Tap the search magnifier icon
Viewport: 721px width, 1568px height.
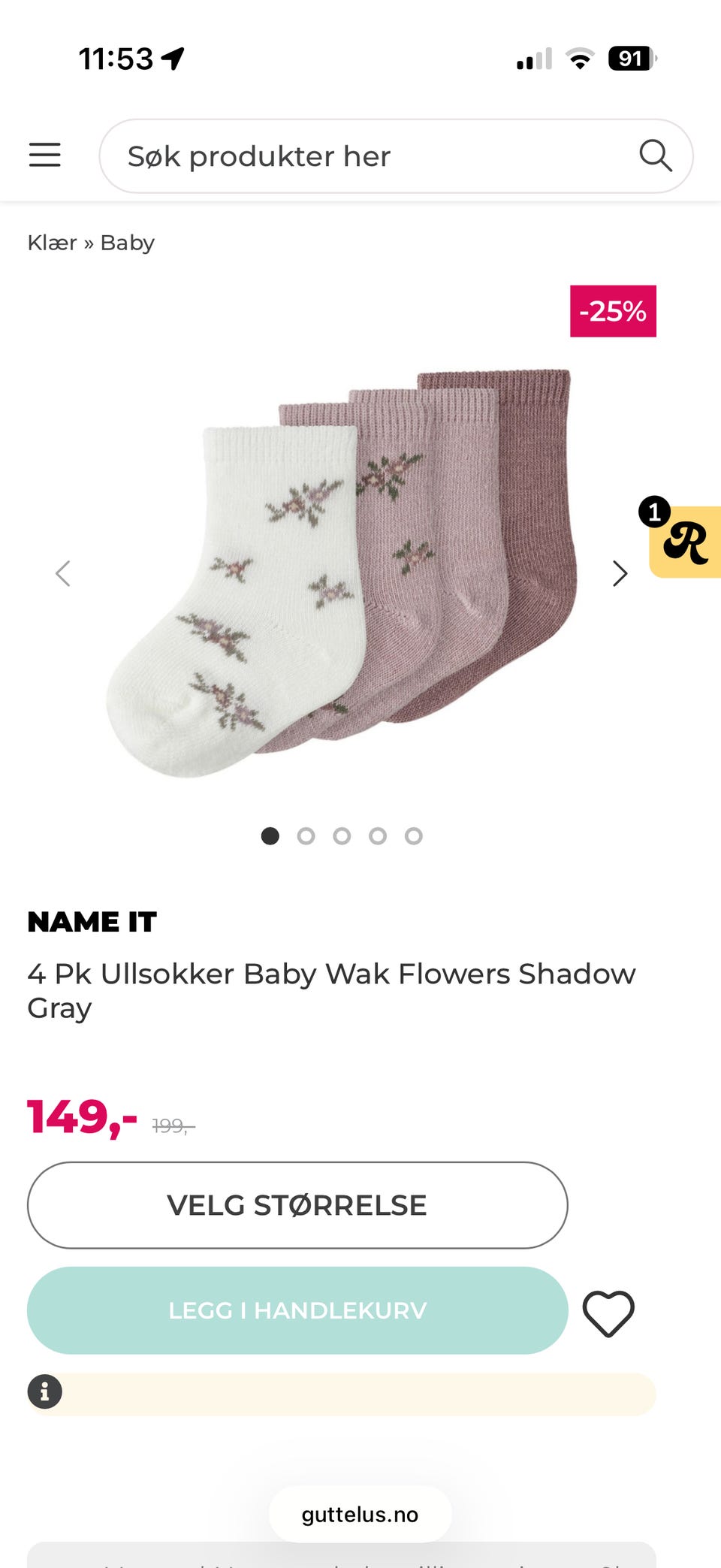655,156
